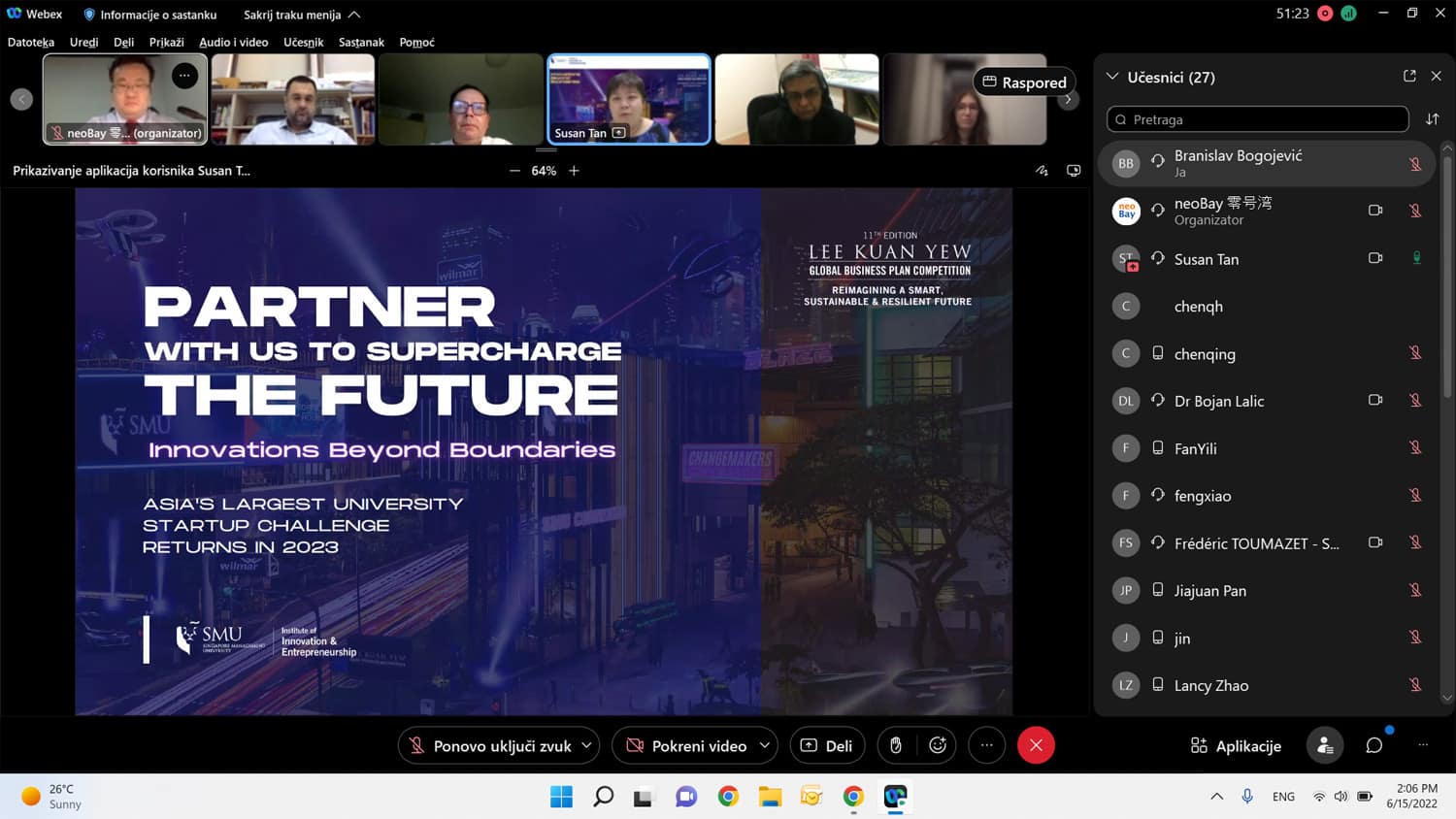Open the Raspored layout menu

(x=1024, y=82)
